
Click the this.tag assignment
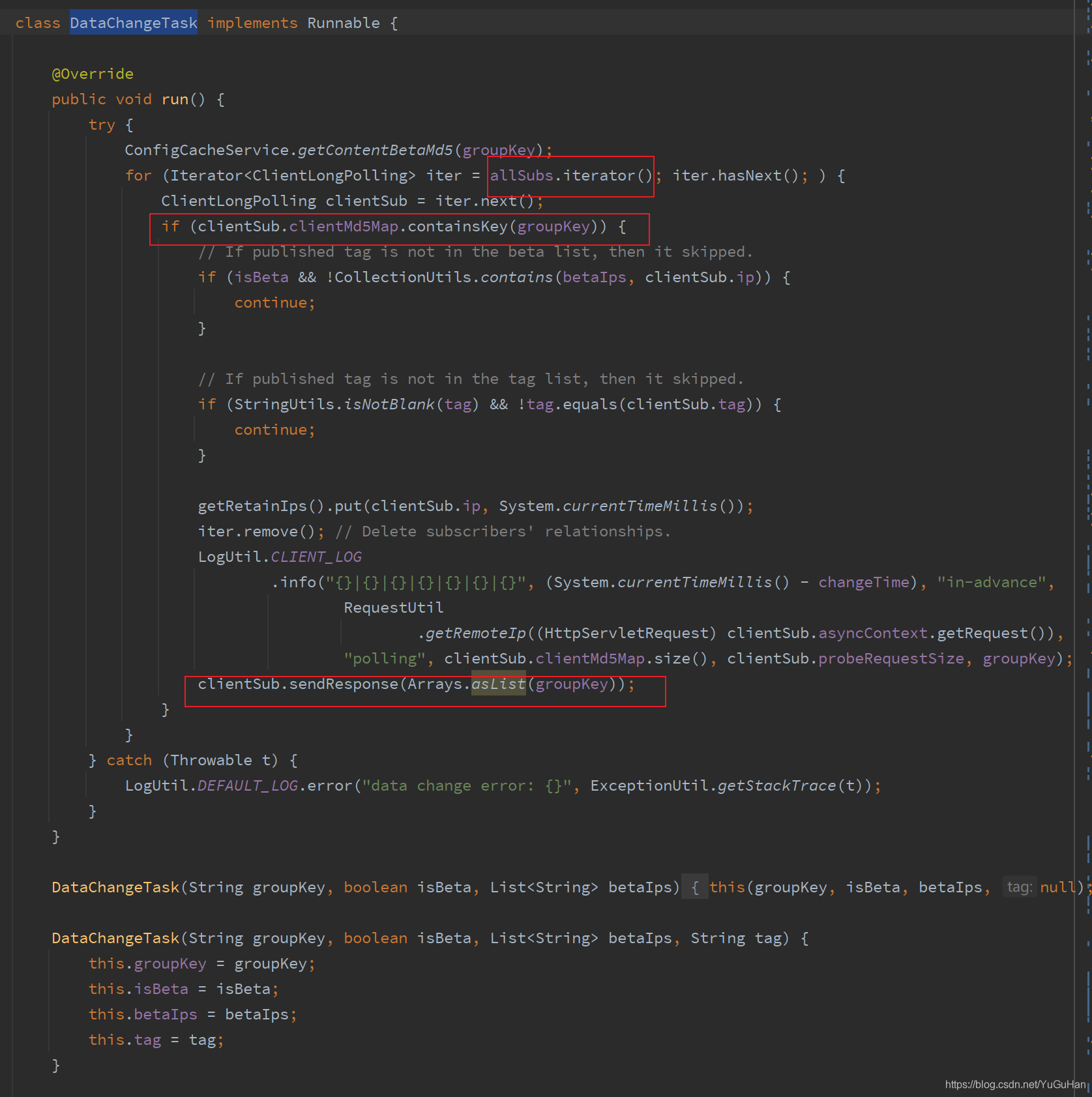point(156,1040)
